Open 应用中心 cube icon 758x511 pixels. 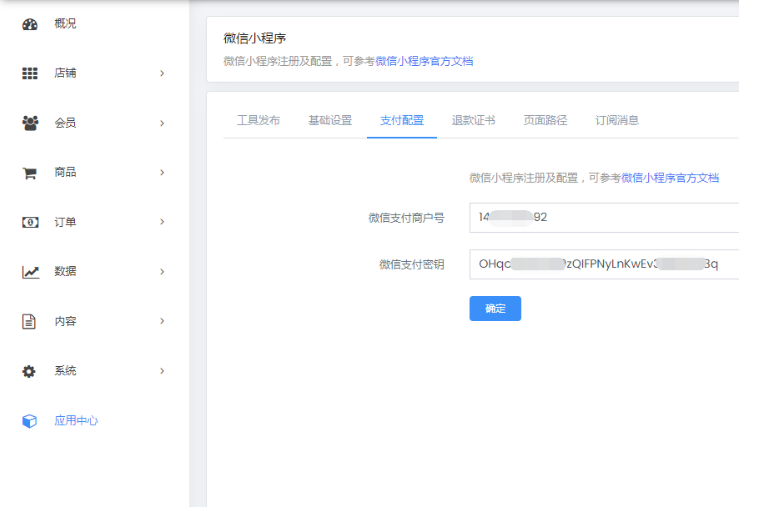pos(30,421)
